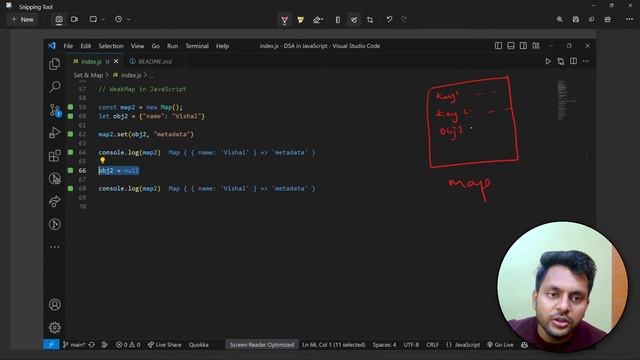Click Live Share in status bar

pyautogui.click(x=164, y=345)
